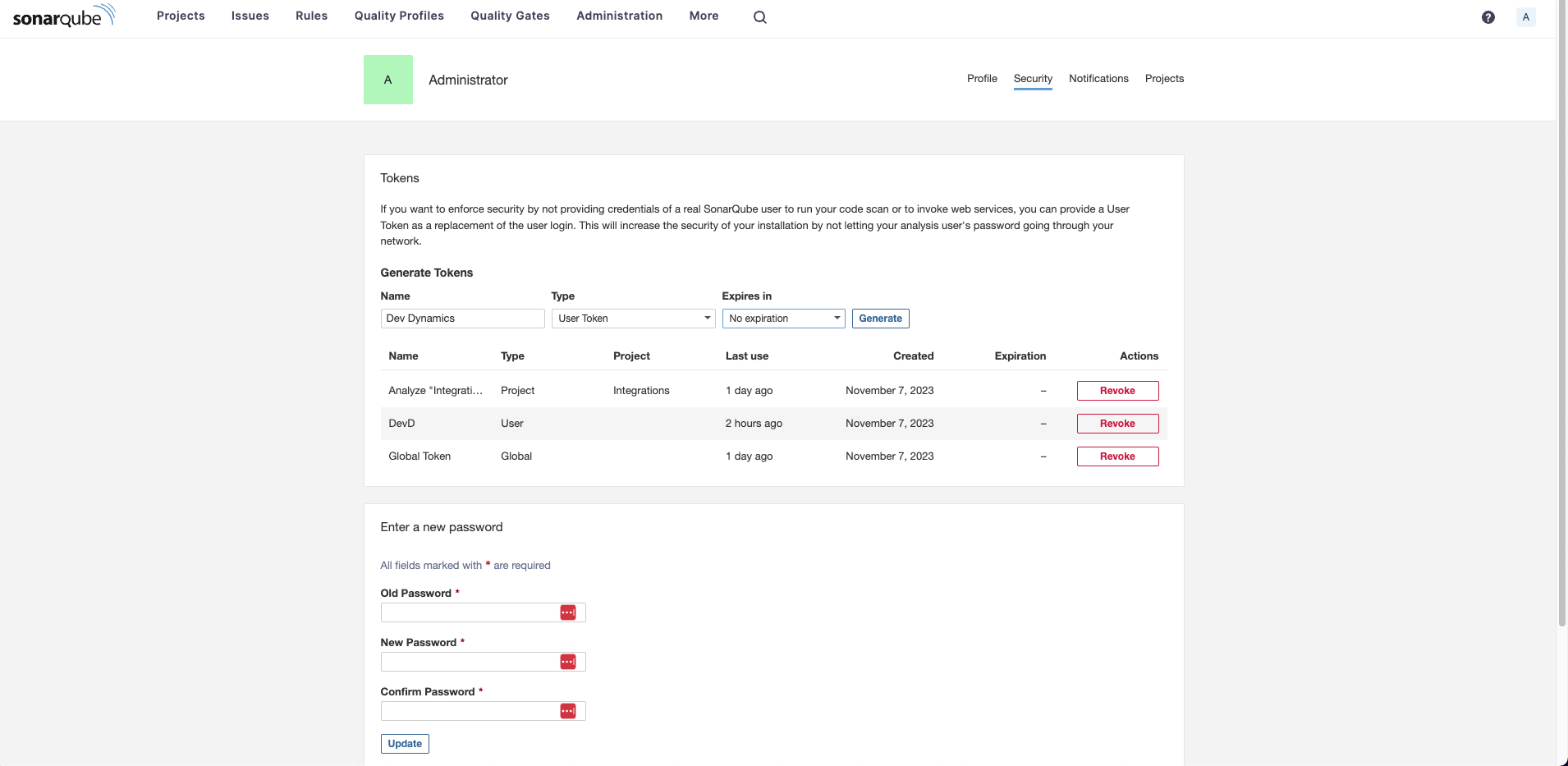Click password manager icon in New Password
Viewport: 1568px width, 766px height.
click(567, 662)
